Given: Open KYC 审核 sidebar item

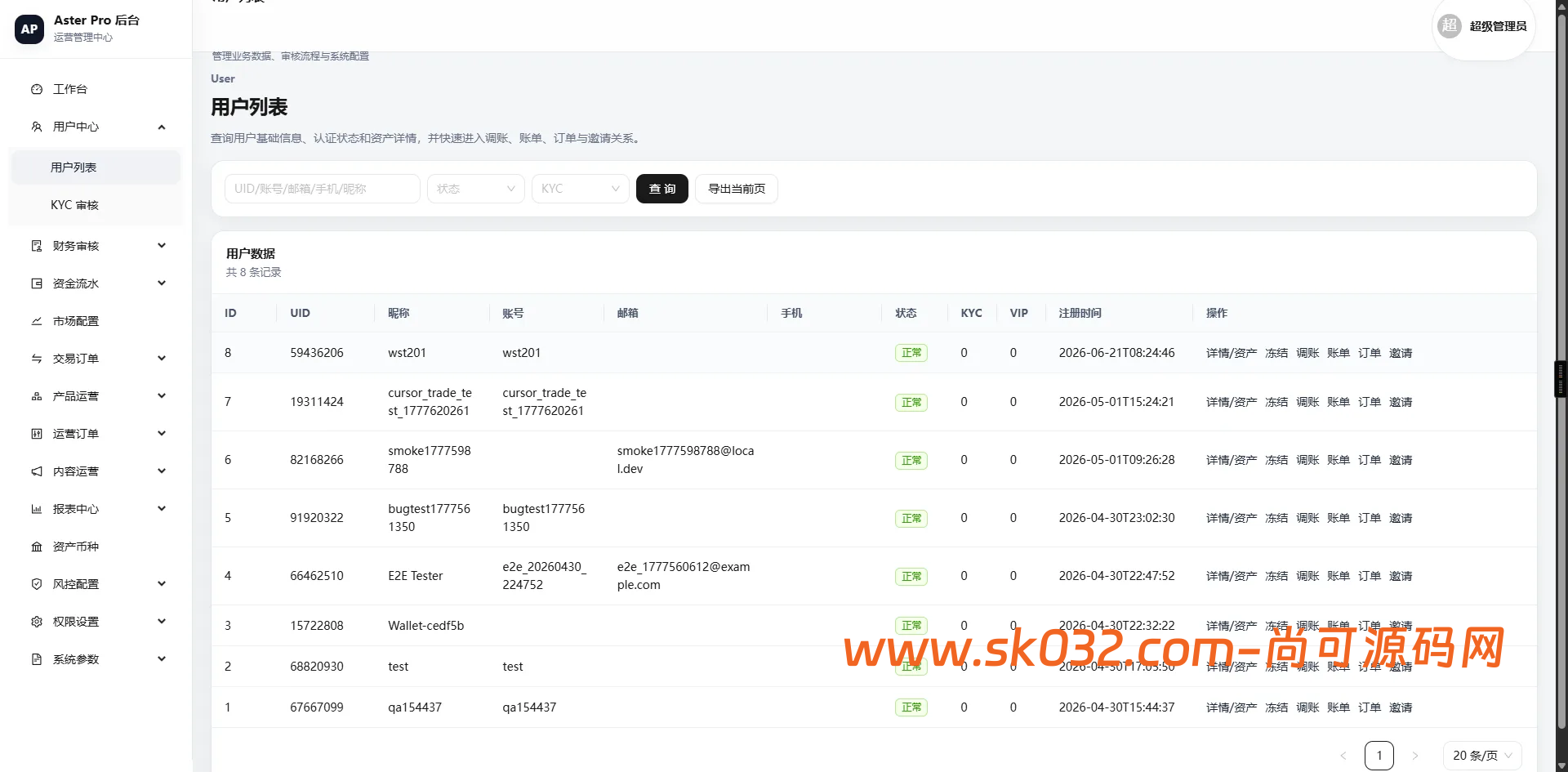Looking at the screenshot, I should coord(96,205).
